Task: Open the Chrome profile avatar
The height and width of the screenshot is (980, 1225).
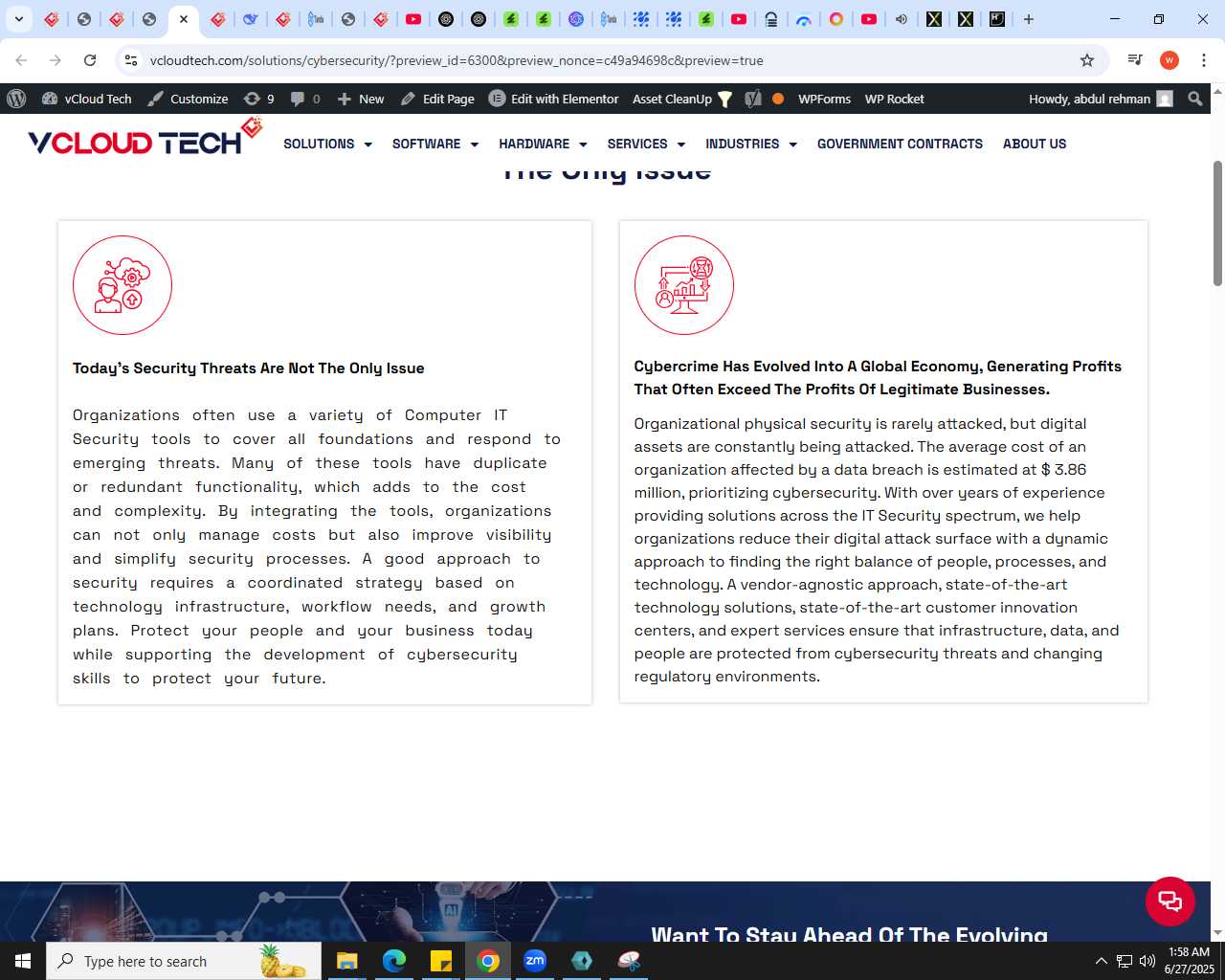Action: click(x=1169, y=60)
